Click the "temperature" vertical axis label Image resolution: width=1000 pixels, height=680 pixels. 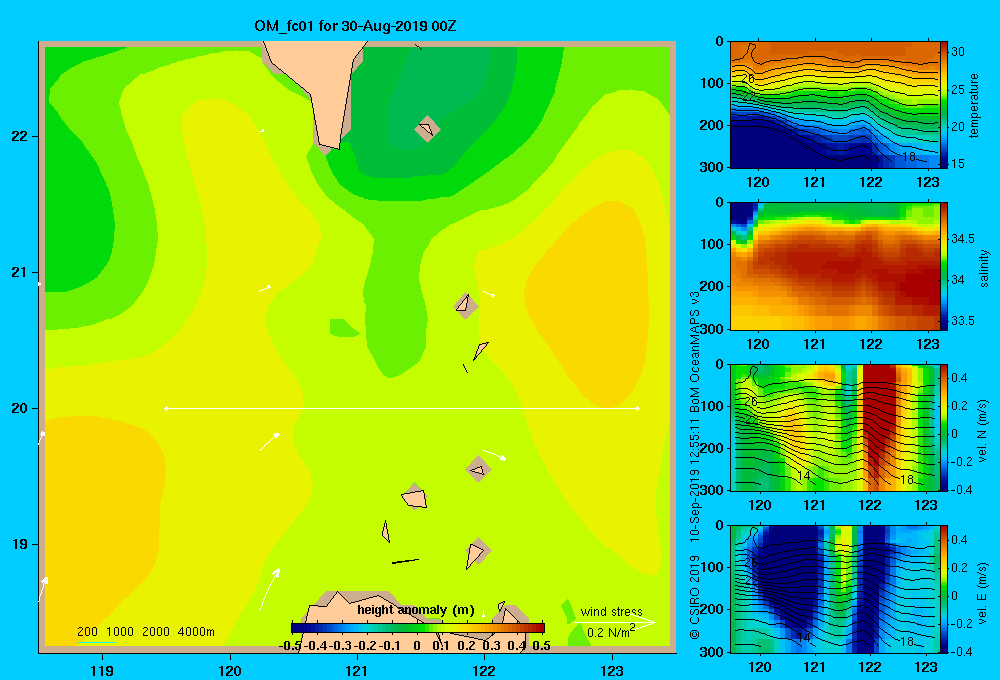(x=974, y=105)
